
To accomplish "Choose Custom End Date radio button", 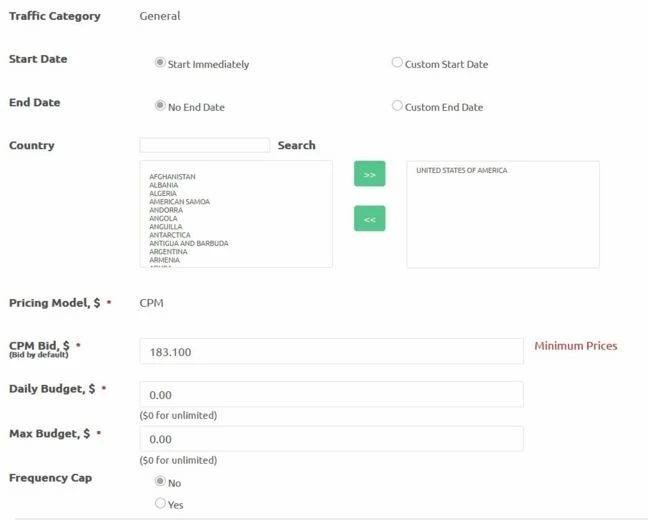I will coord(397,106).
